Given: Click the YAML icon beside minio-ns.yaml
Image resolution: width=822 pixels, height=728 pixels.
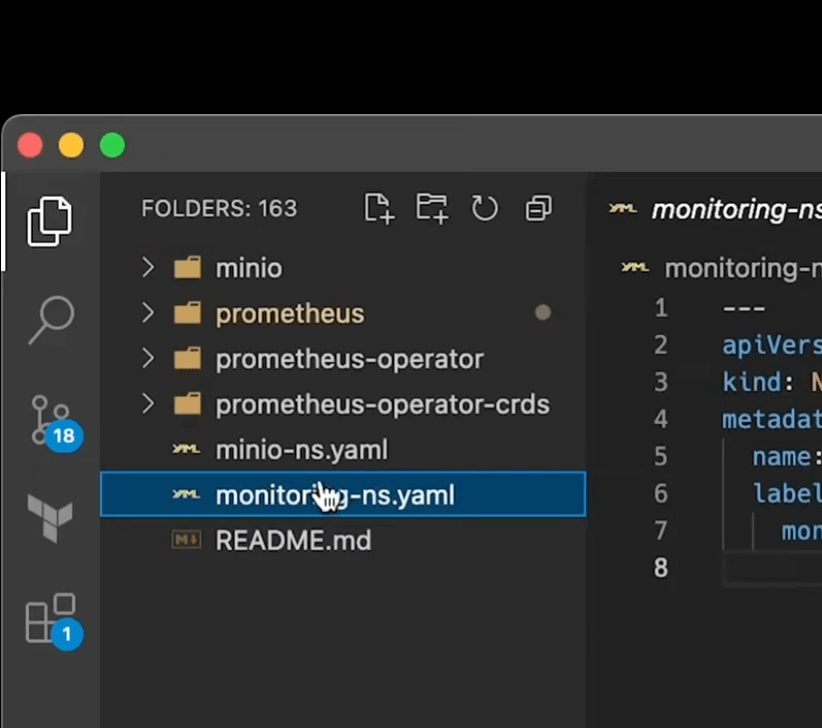Looking at the screenshot, I should point(186,449).
